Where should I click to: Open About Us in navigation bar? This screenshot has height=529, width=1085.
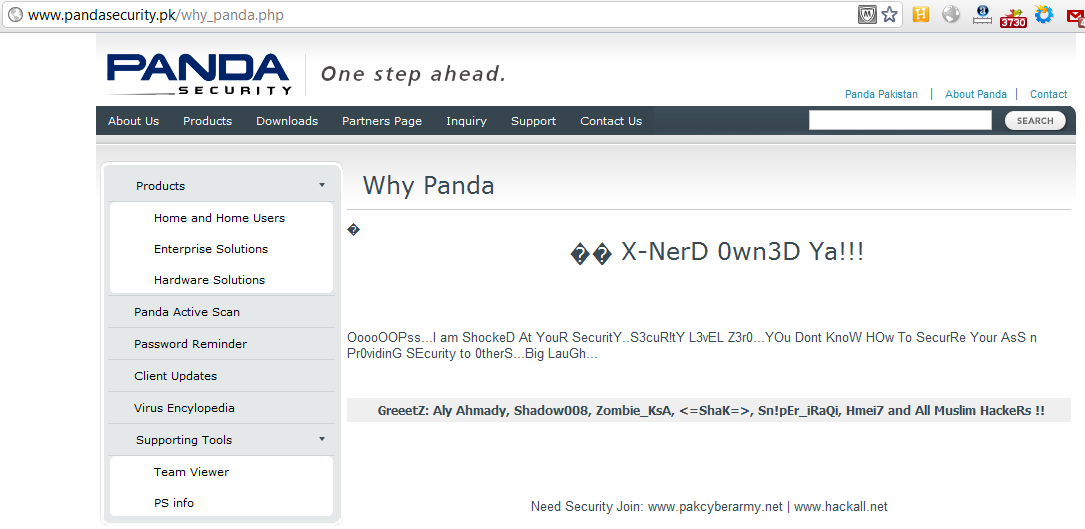(134, 121)
